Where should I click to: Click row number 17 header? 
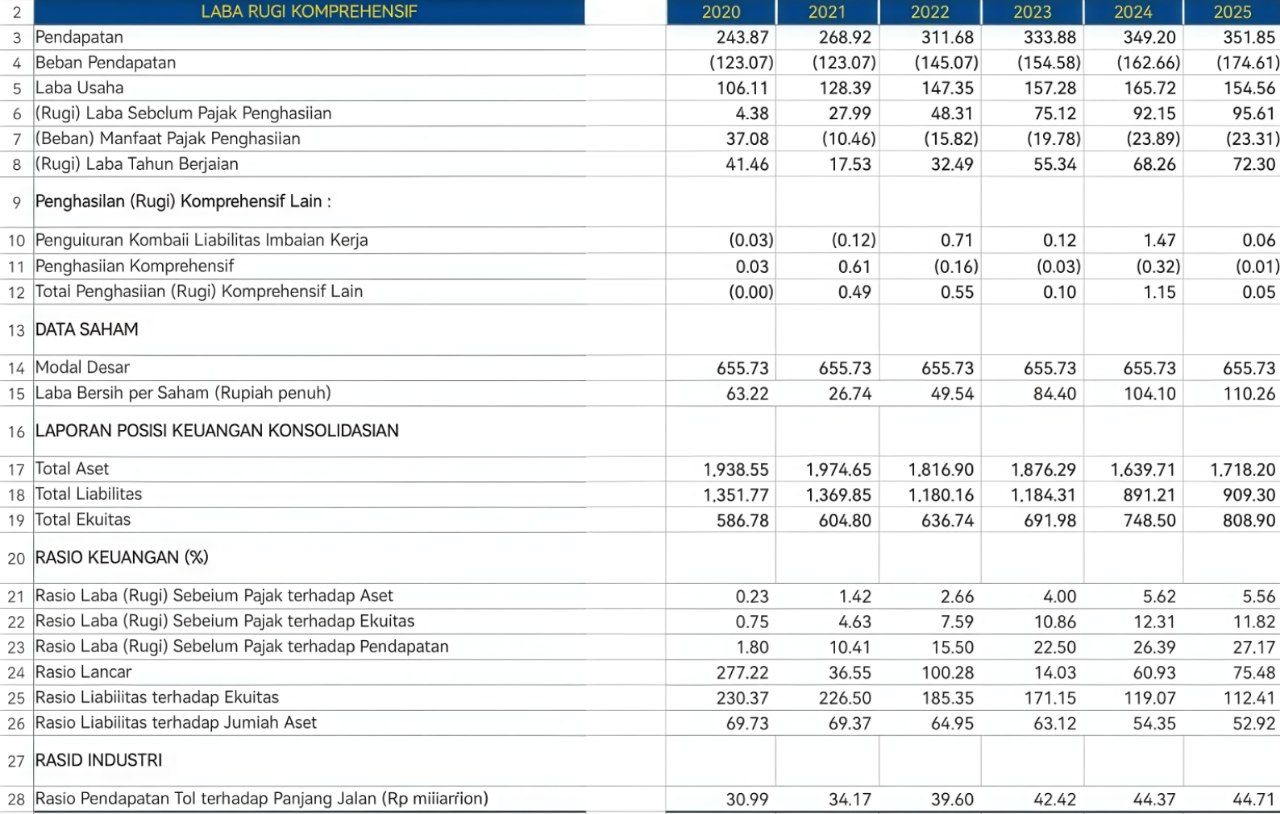coord(16,469)
